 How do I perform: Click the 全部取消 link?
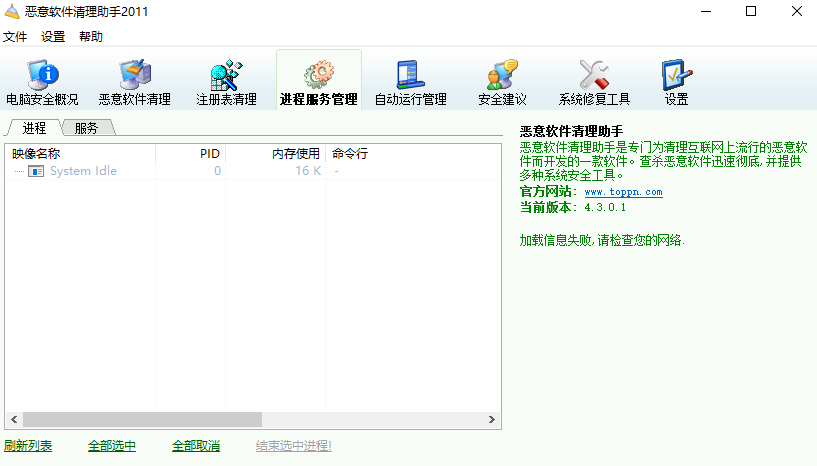point(196,446)
